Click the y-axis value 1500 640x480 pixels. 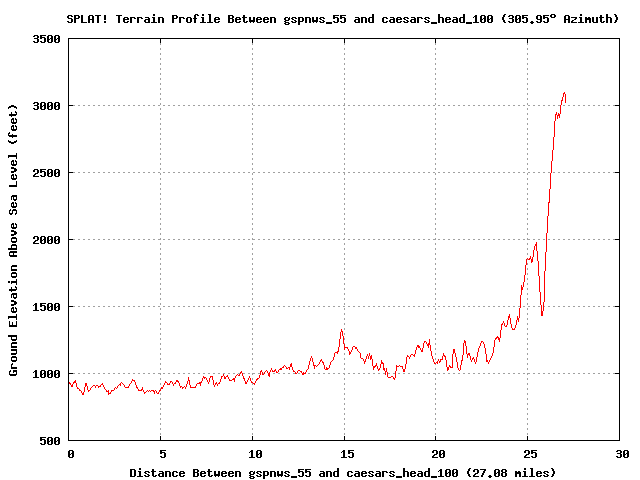(46, 307)
